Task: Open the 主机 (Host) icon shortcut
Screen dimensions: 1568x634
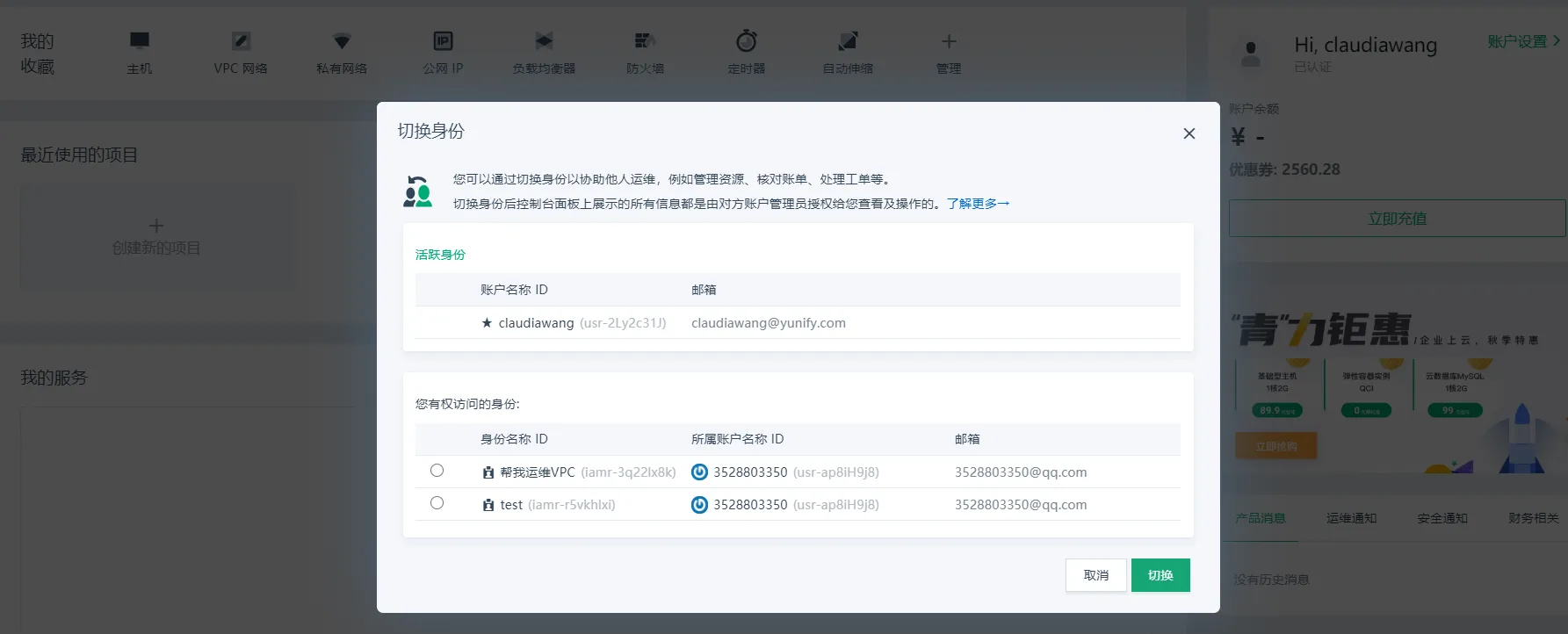Action: pyautogui.click(x=140, y=41)
